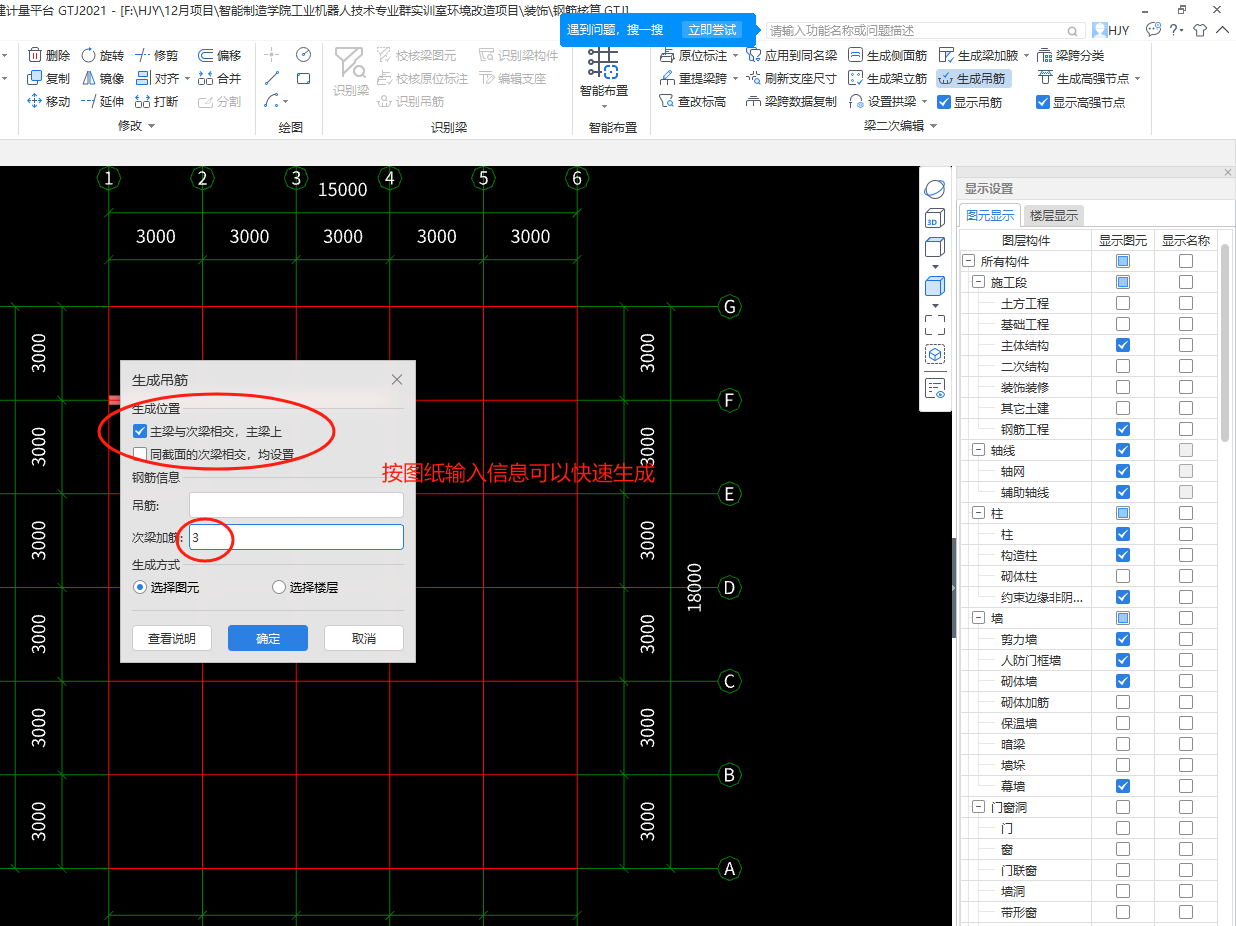Viewport: 1236px width, 926px height.
Task: Open 重提梁跨 dropdown
Action: point(735,78)
